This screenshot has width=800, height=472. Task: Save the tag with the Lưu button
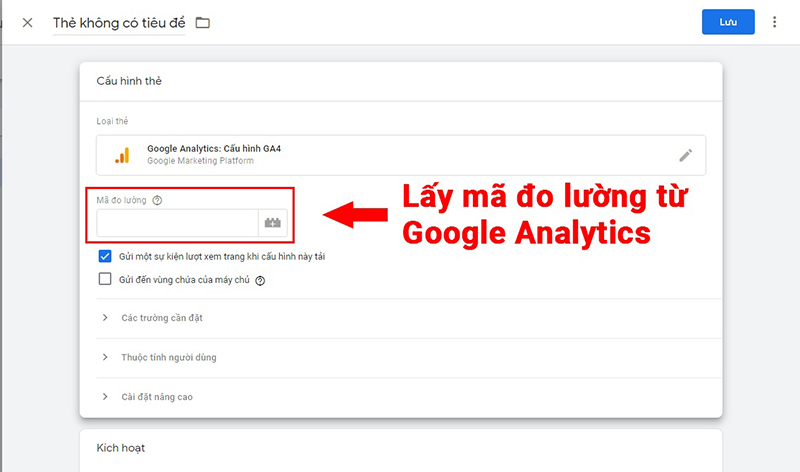point(728,22)
